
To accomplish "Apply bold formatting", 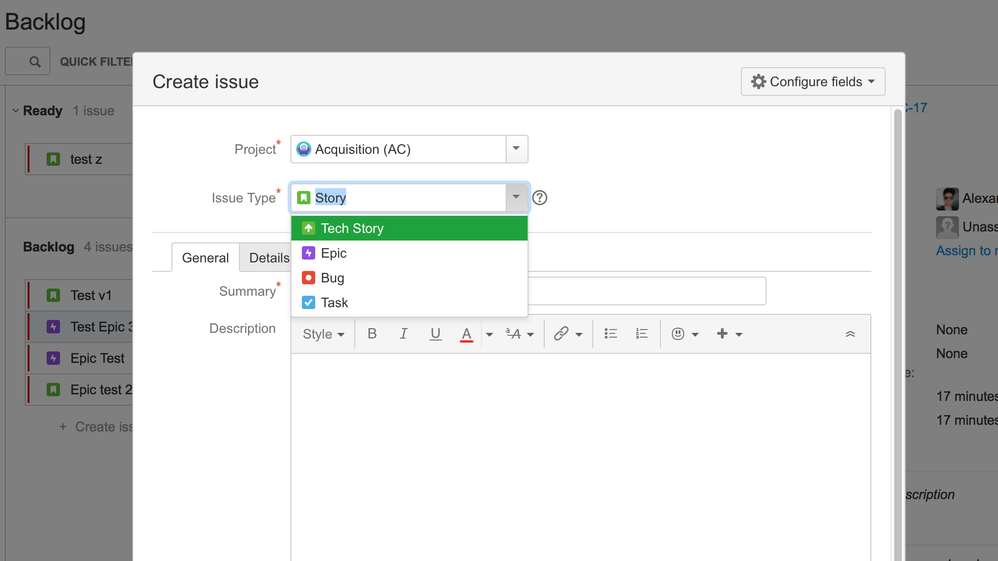I will tap(372, 334).
